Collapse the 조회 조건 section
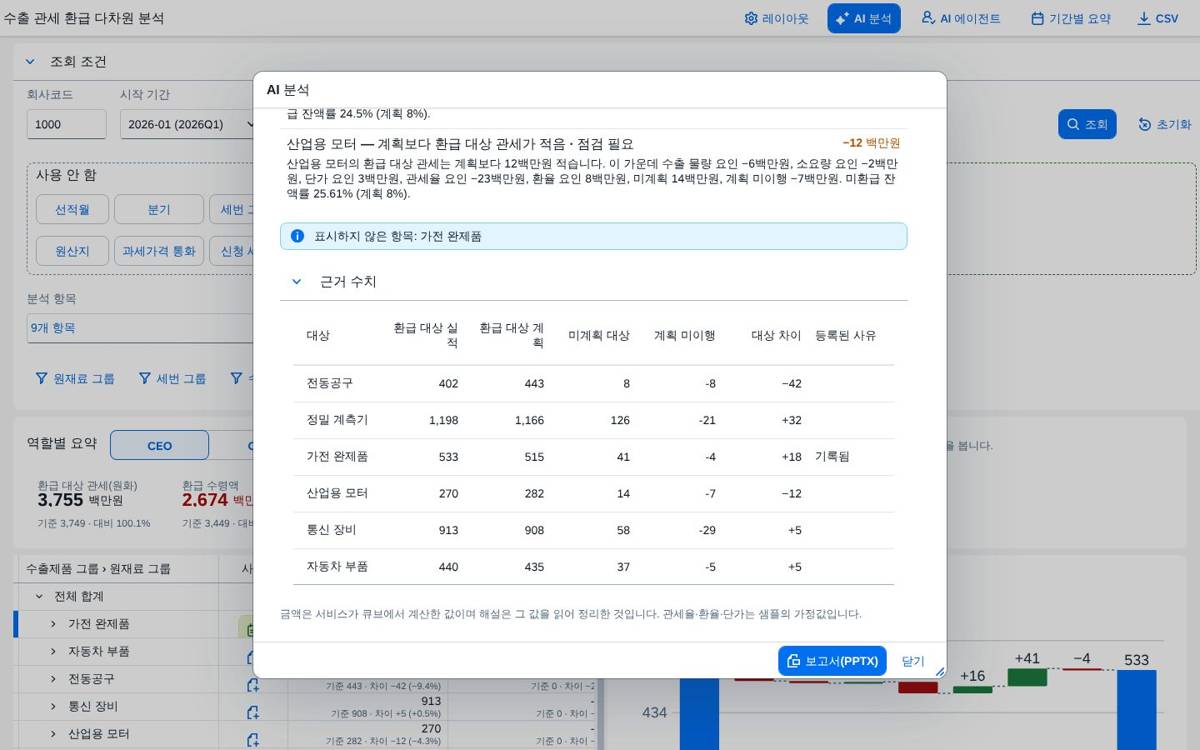This screenshot has width=1200, height=750. pos(30,62)
